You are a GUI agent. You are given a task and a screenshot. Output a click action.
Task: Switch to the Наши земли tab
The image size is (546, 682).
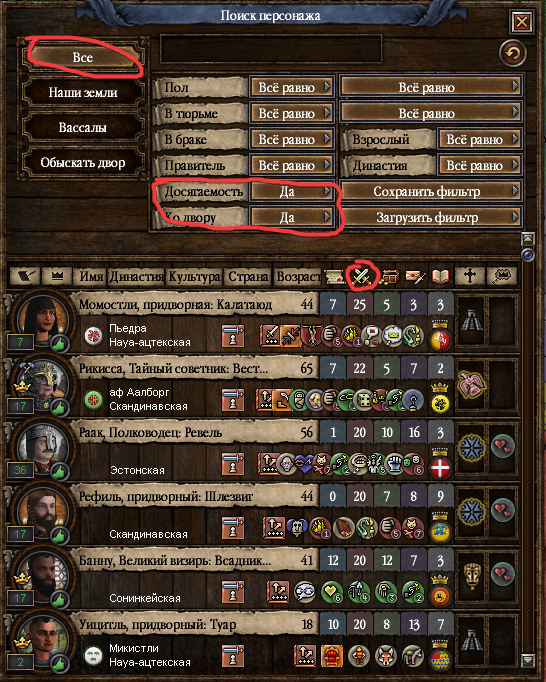tap(83, 93)
